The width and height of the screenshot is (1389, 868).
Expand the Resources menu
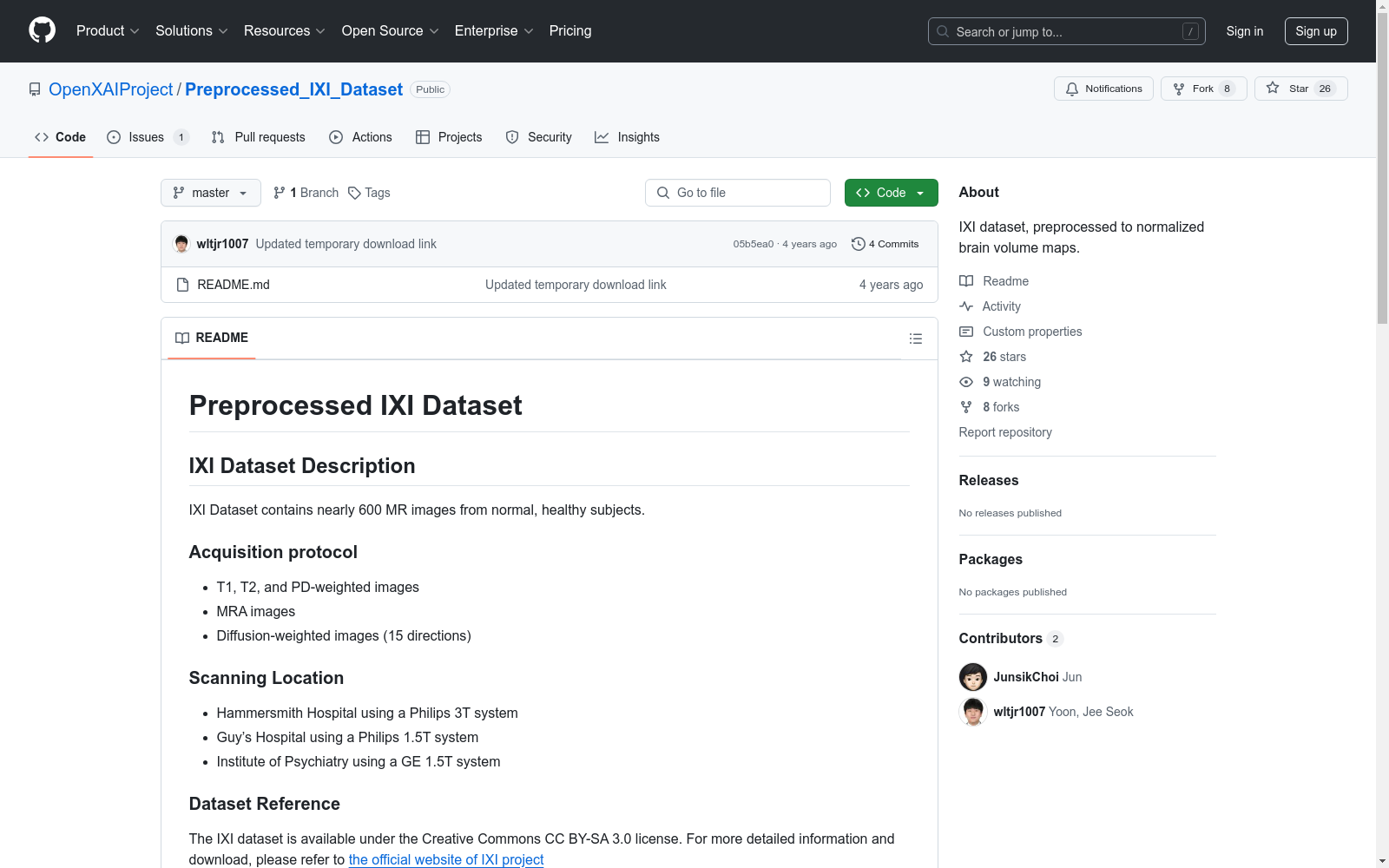[285, 30]
